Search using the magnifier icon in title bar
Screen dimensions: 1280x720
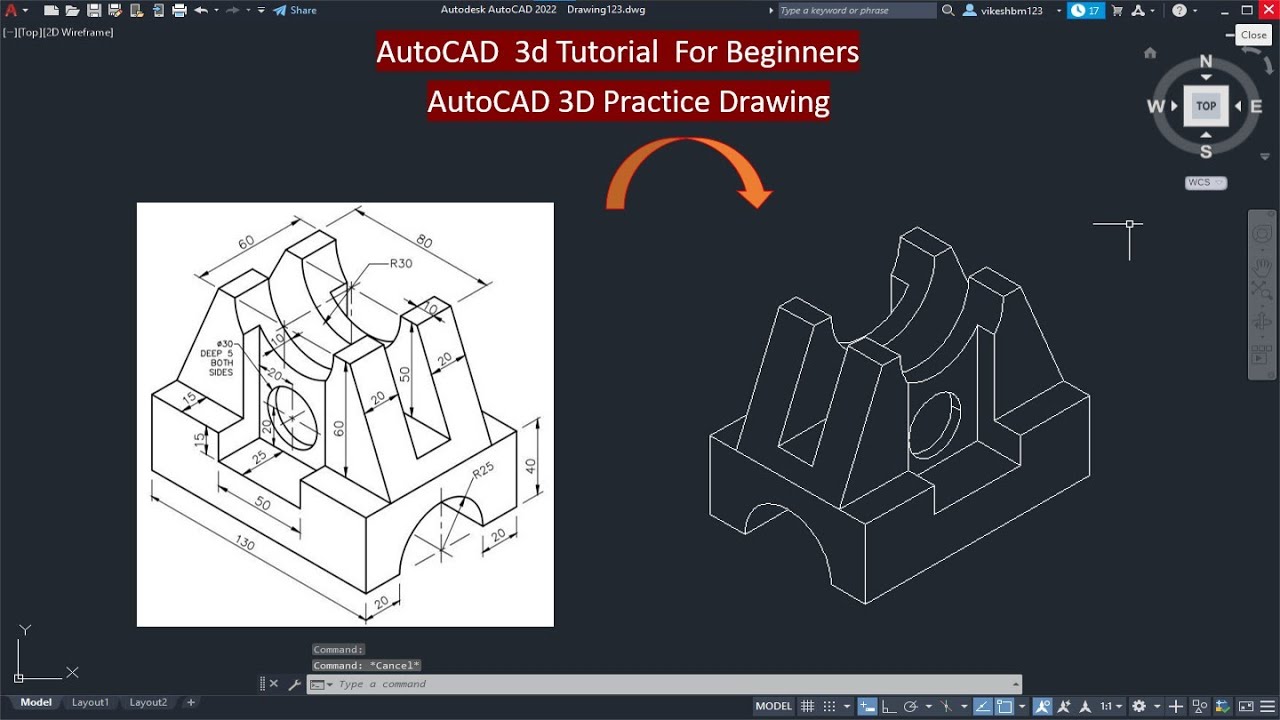tap(947, 10)
